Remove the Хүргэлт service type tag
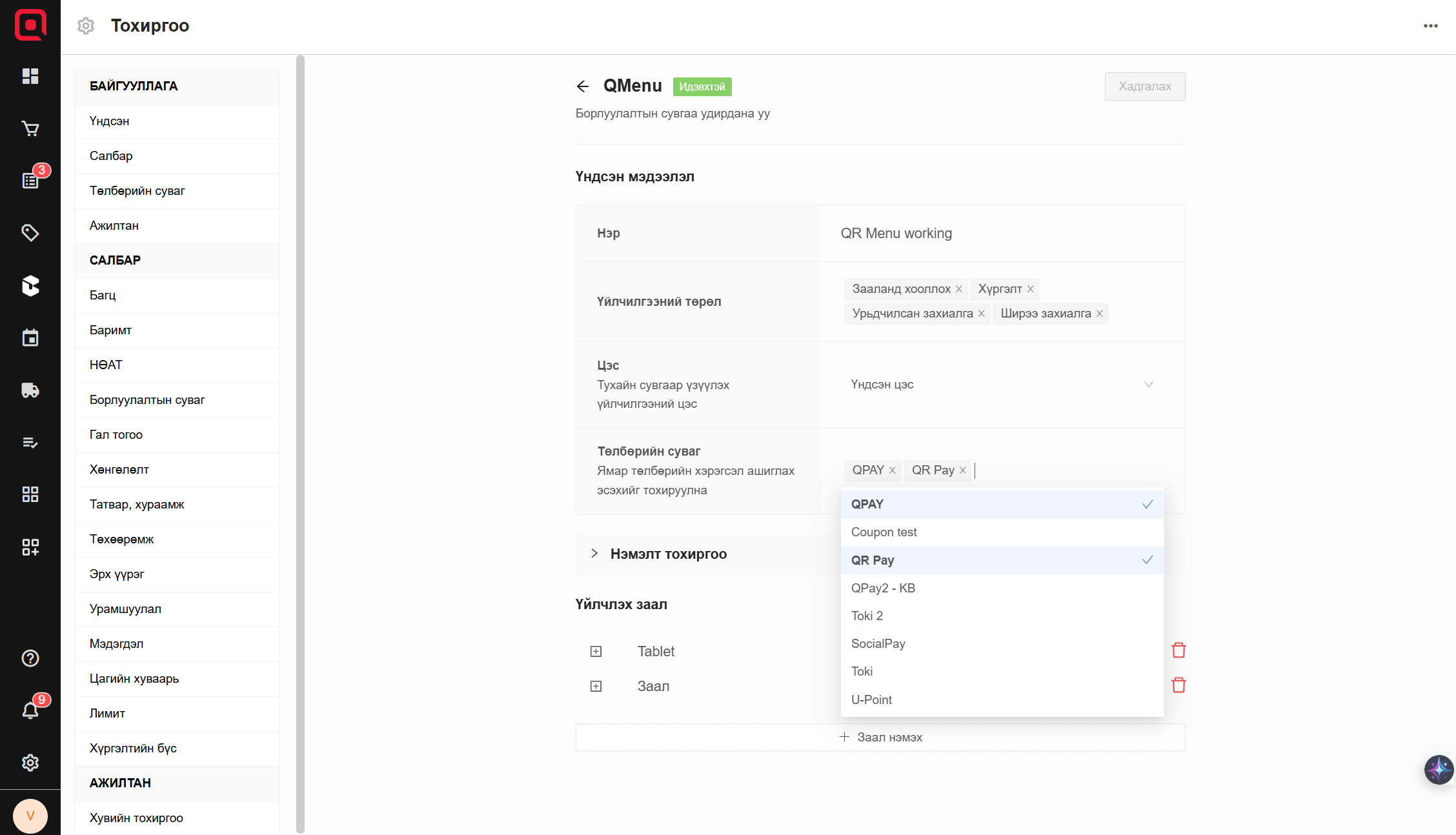Image resolution: width=1456 pixels, height=835 pixels. [x=1031, y=289]
